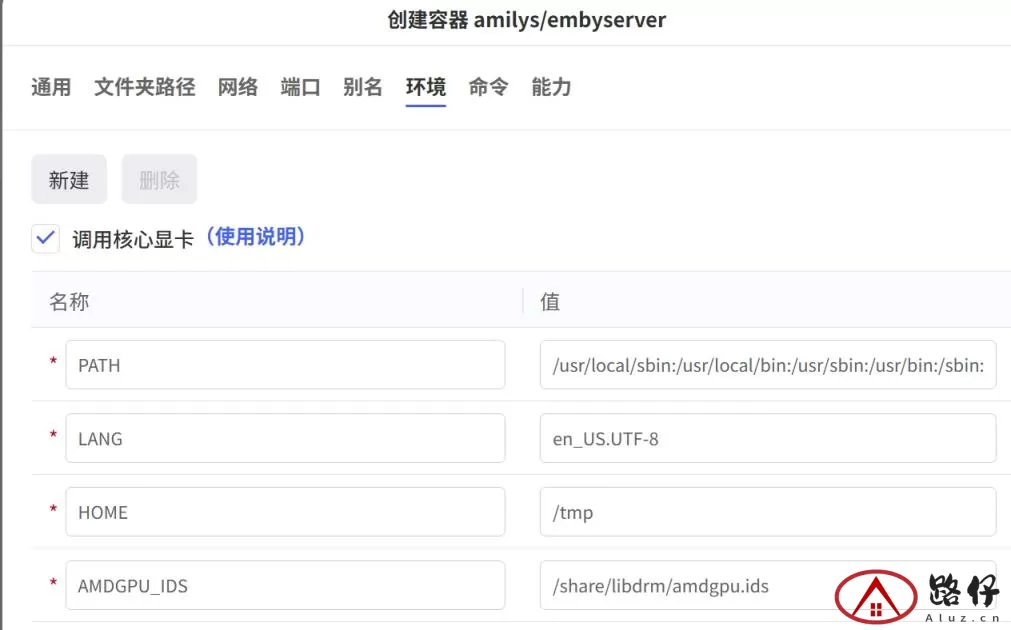Open the 文件夹路径 tab
This screenshot has height=630, width=1011.
pyautogui.click(x=145, y=87)
